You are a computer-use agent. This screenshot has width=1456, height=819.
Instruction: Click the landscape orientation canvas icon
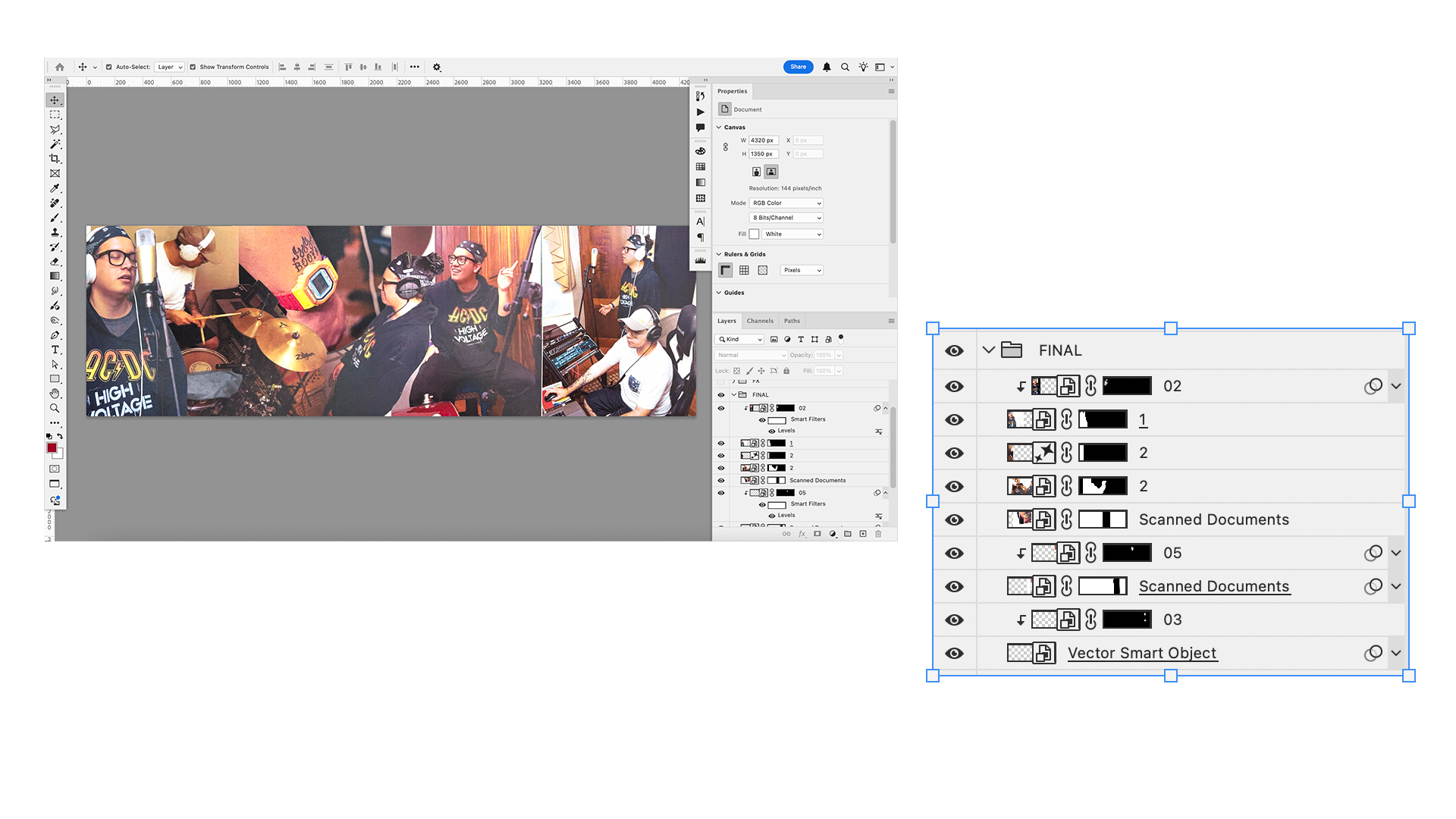pos(770,171)
